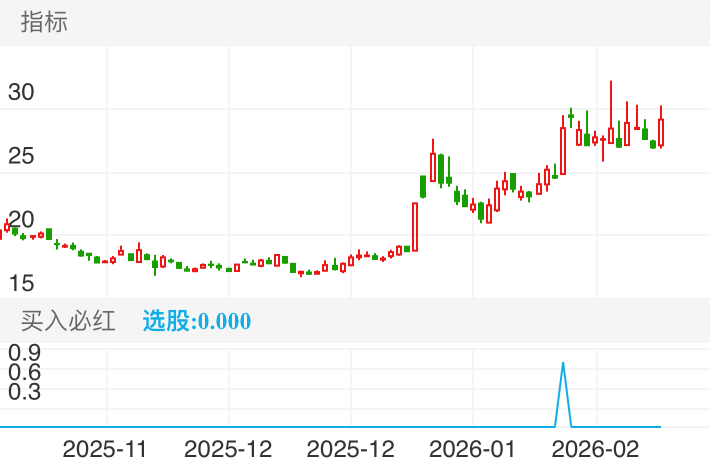Click the leftmost 2025-12 date label
The height and width of the screenshot is (472, 710).
(228, 449)
